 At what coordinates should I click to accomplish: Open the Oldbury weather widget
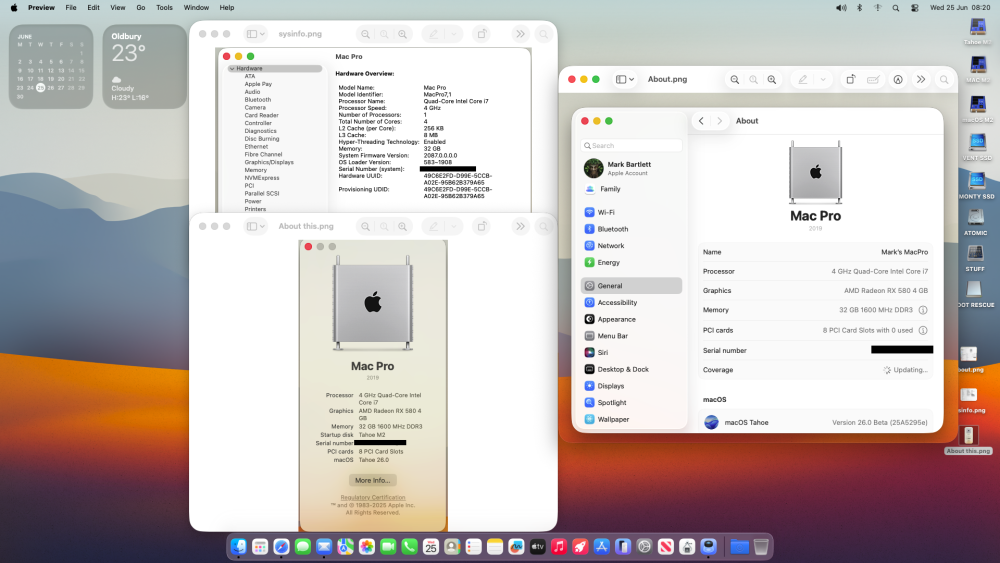point(145,66)
